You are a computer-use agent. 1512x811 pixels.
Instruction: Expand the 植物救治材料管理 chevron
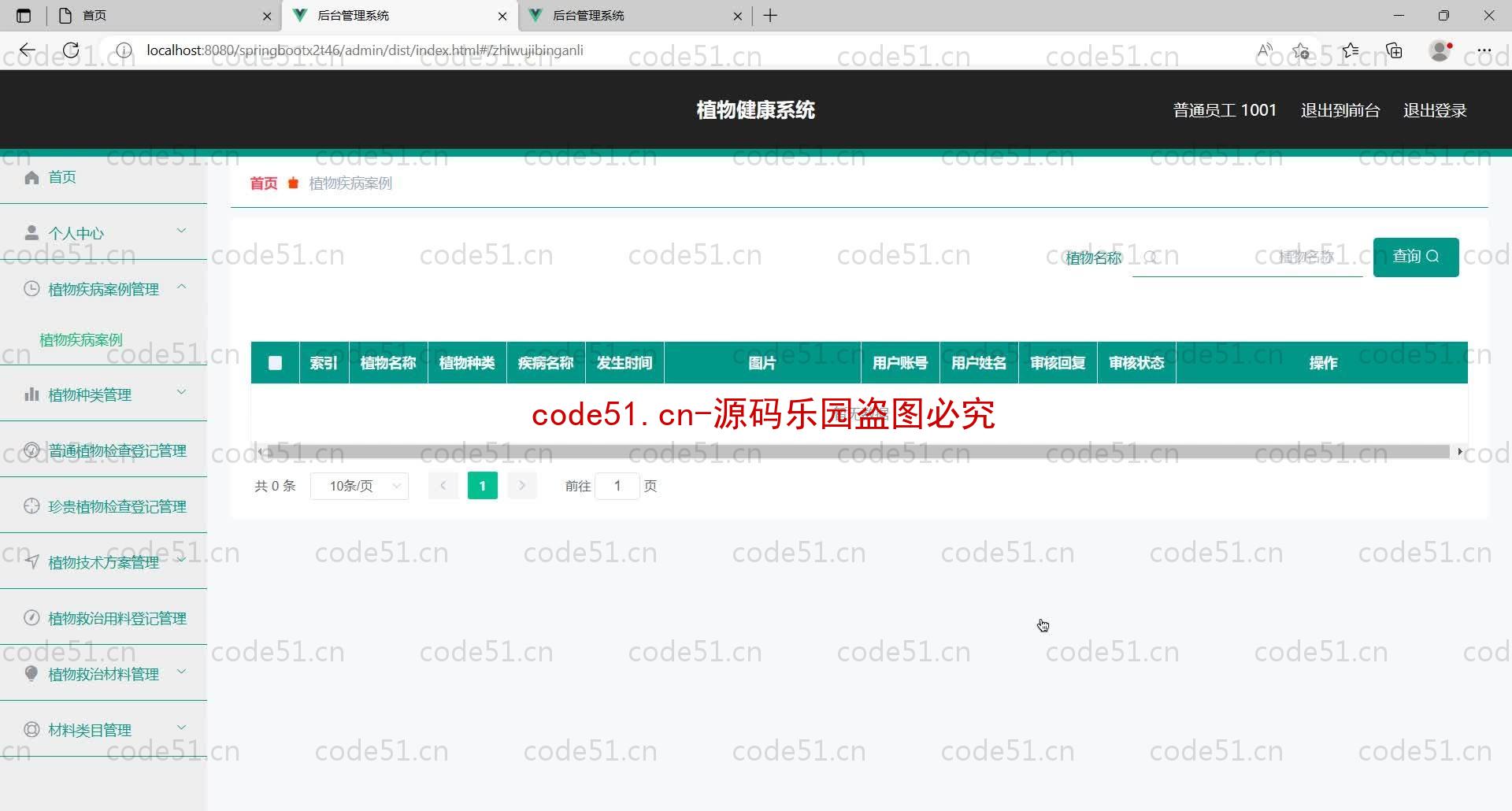[181, 672]
